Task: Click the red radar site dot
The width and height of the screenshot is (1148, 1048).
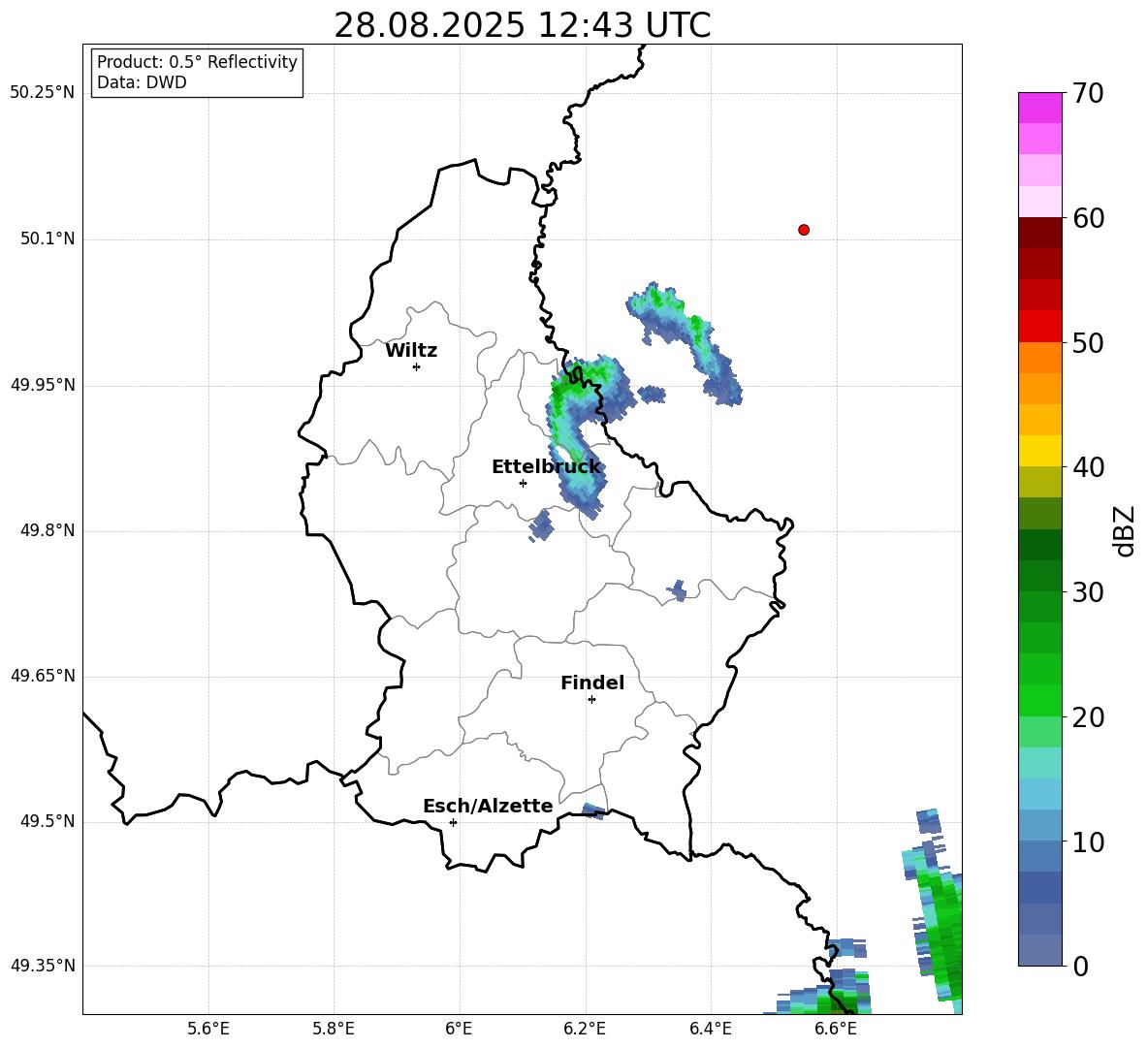Action: (804, 230)
